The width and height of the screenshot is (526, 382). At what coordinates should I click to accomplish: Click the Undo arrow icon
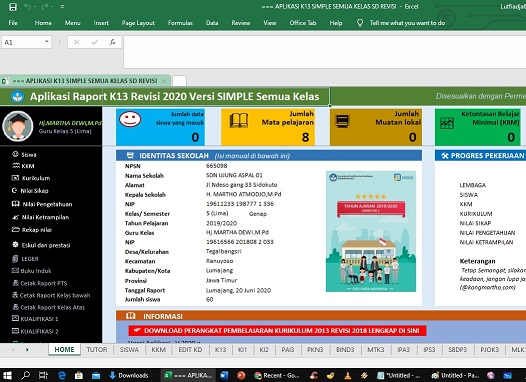(x=28, y=7)
